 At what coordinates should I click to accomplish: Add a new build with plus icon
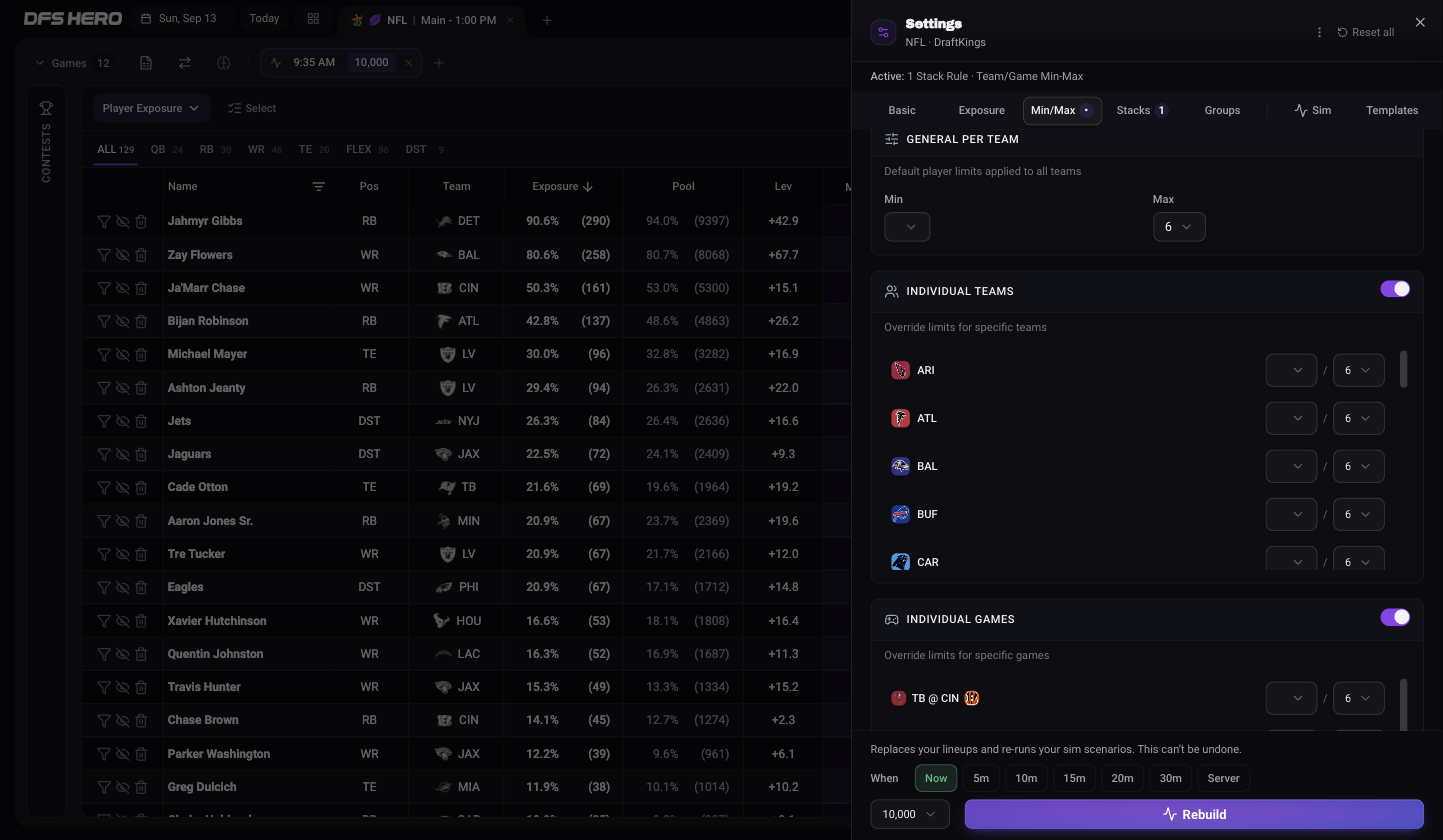click(439, 63)
